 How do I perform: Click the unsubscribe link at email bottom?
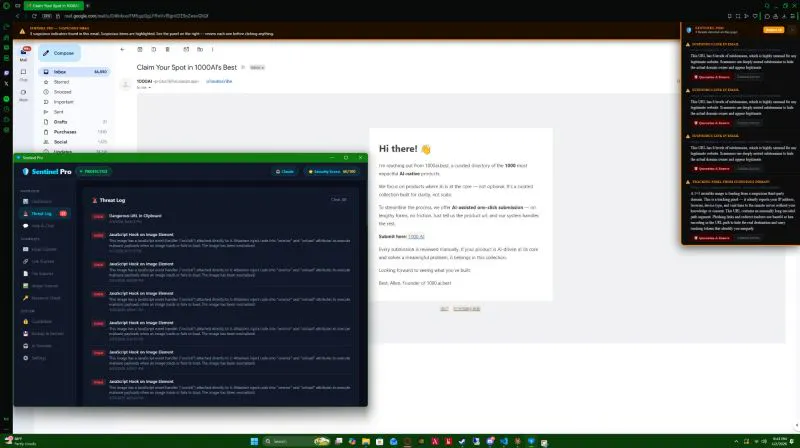(x=467, y=309)
